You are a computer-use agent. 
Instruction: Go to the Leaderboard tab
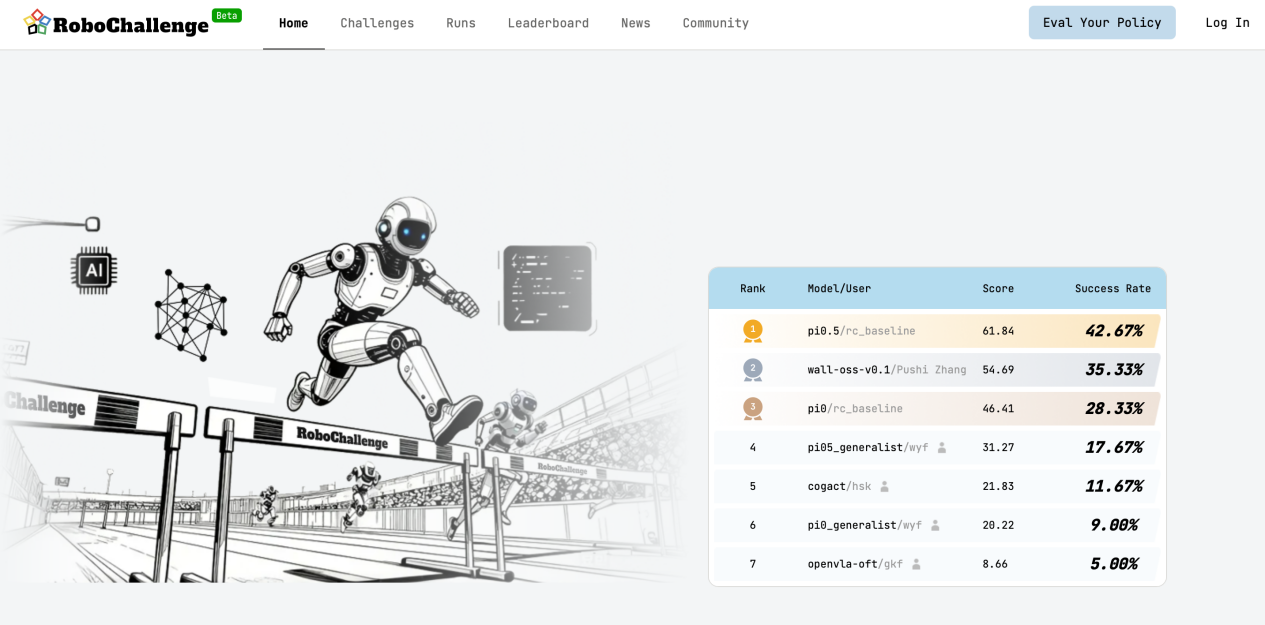(x=548, y=23)
